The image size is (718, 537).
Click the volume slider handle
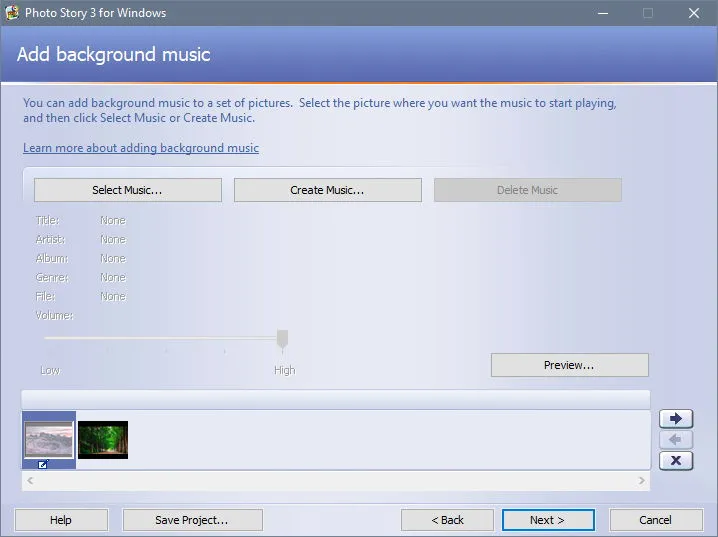click(283, 340)
